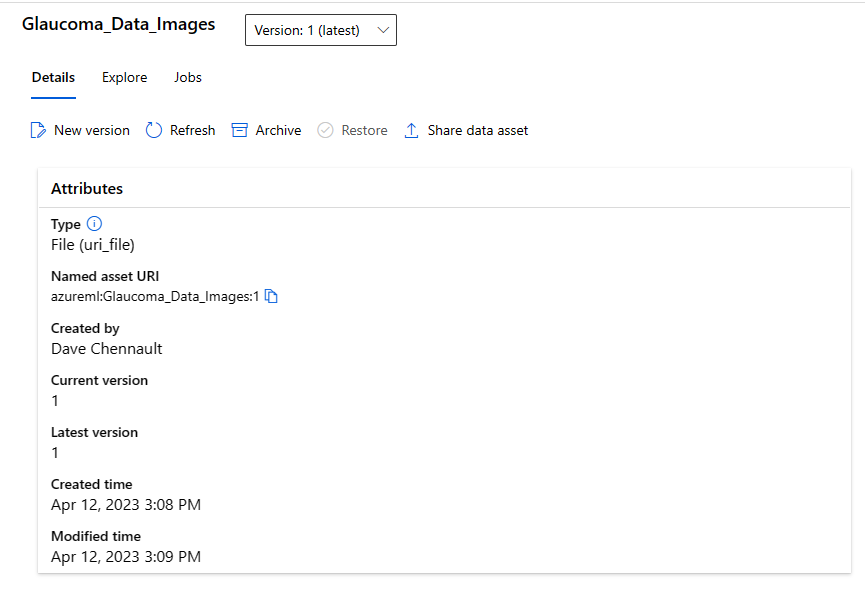The height and width of the screenshot is (609, 865).
Task: Click the Refresh icon to reload asset details
Action: (x=153, y=130)
